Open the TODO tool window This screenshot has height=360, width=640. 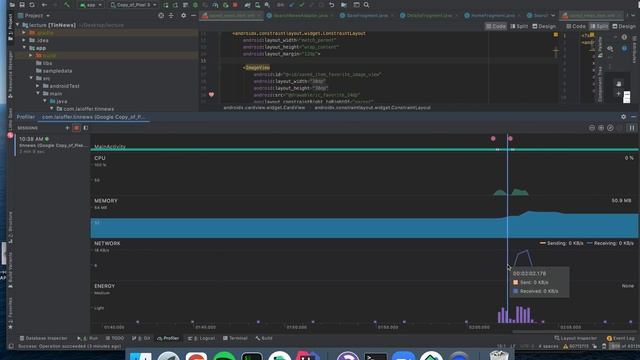coord(115,338)
